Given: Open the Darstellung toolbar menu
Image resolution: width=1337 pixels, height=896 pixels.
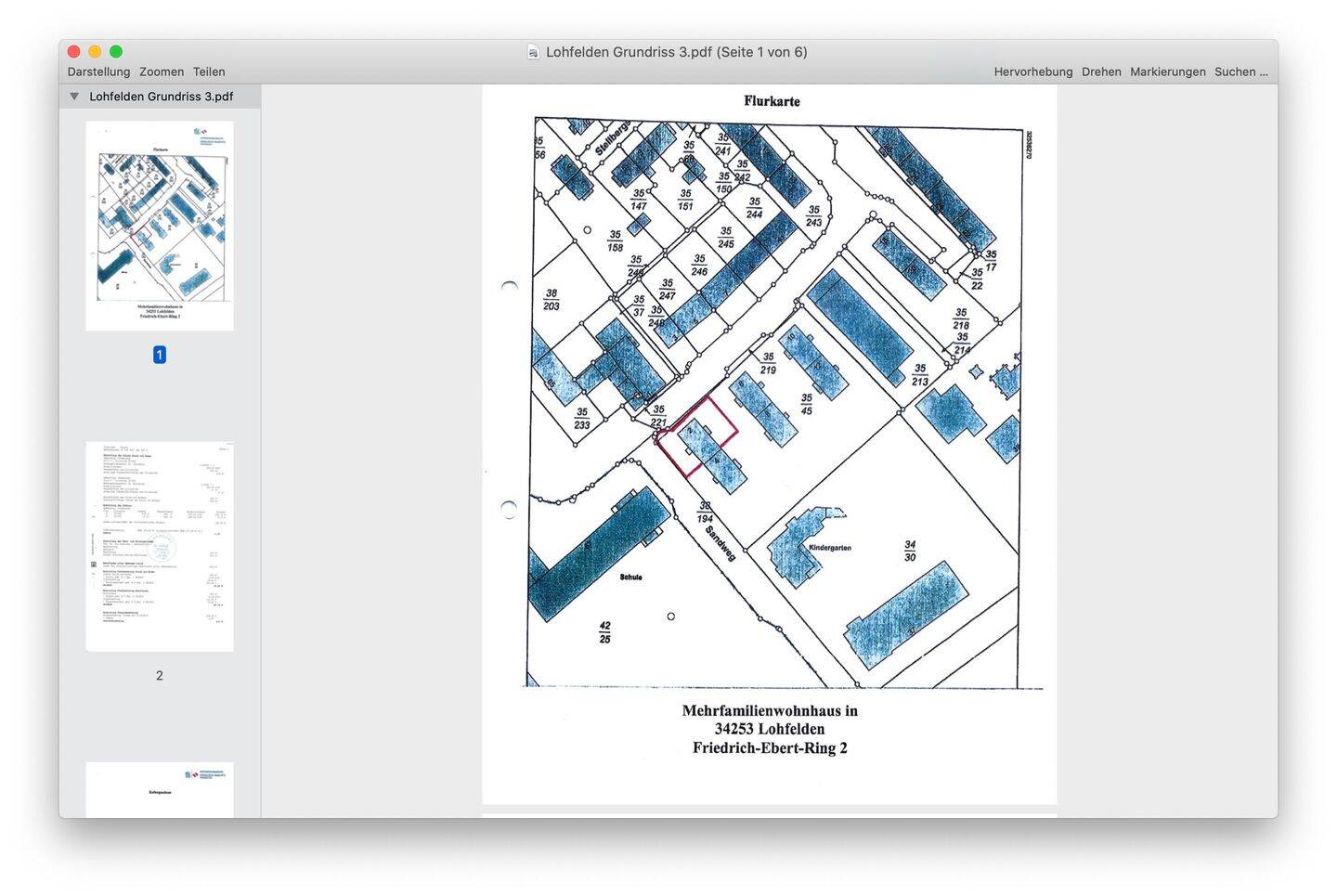Looking at the screenshot, I should coord(98,71).
